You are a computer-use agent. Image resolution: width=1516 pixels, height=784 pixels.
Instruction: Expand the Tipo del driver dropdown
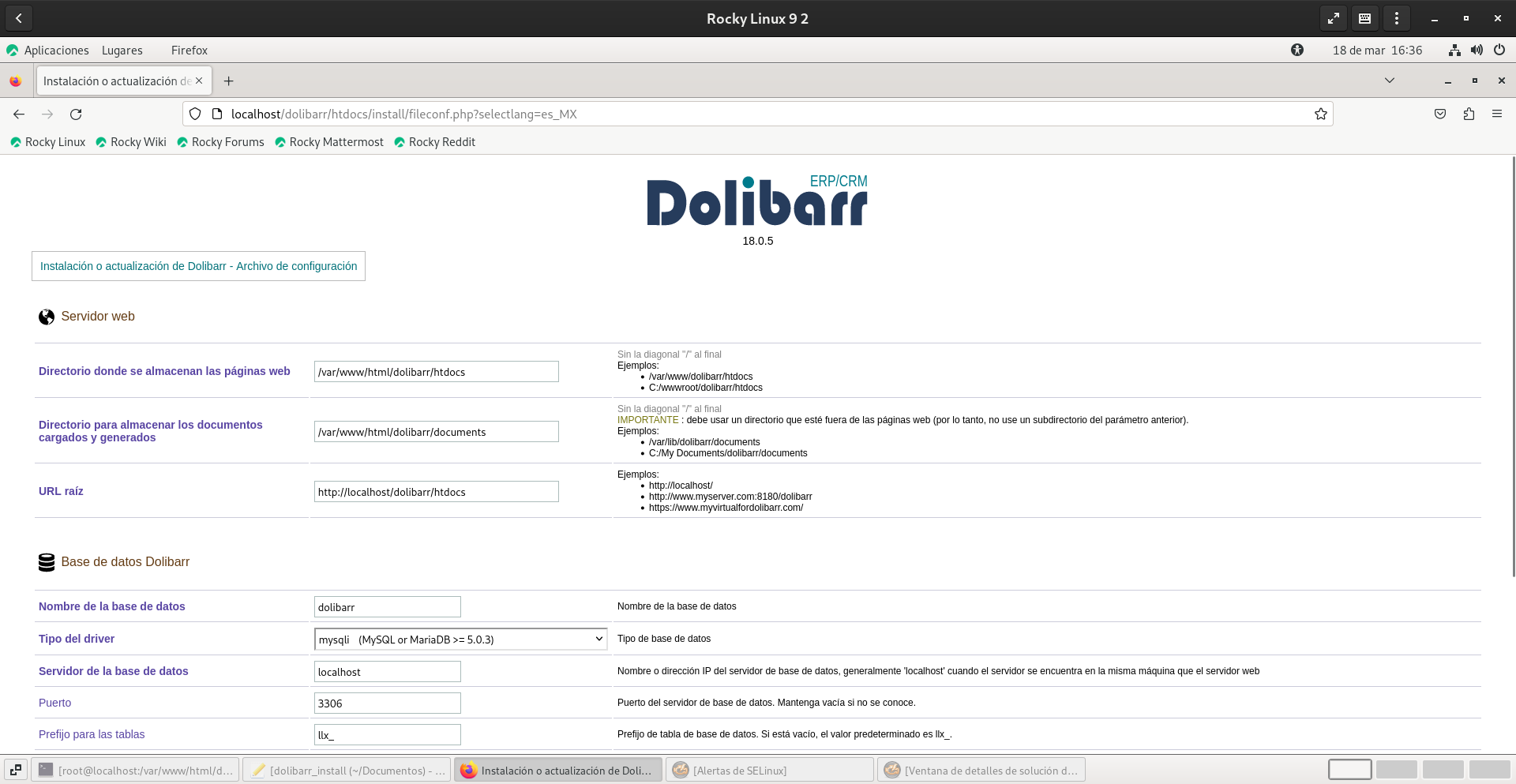click(460, 640)
